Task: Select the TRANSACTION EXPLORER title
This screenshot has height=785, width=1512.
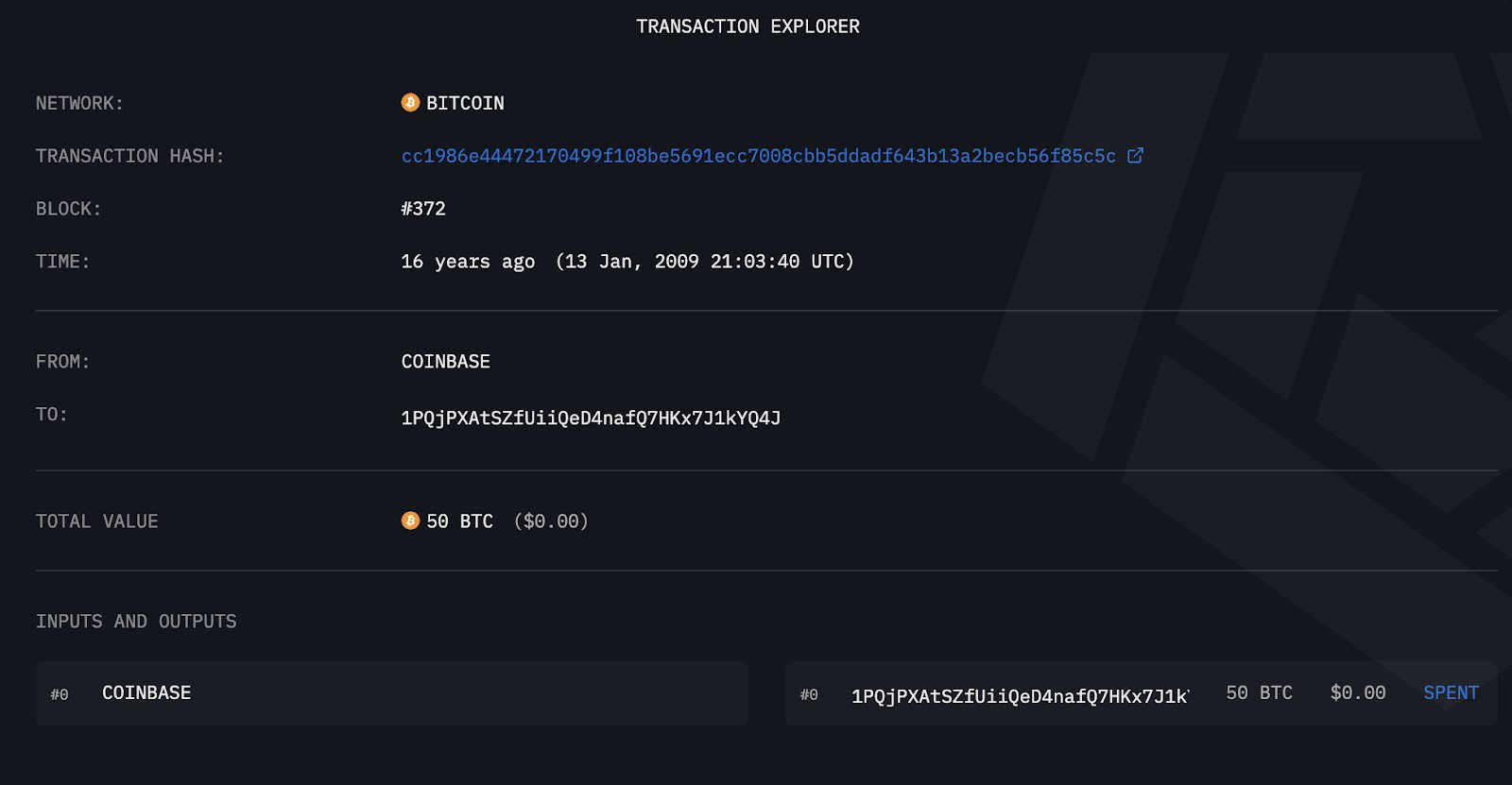Action: (747, 26)
